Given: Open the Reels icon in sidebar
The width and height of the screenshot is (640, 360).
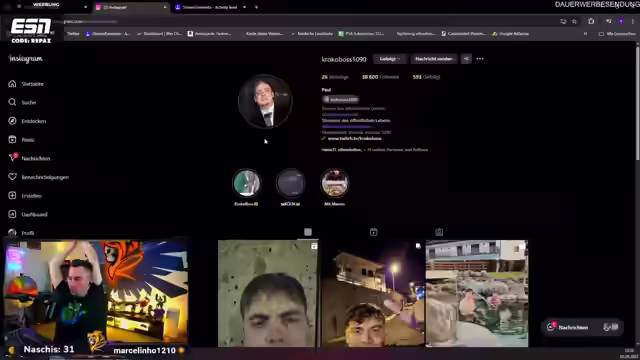Looking at the screenshot, I should (12, 140).
